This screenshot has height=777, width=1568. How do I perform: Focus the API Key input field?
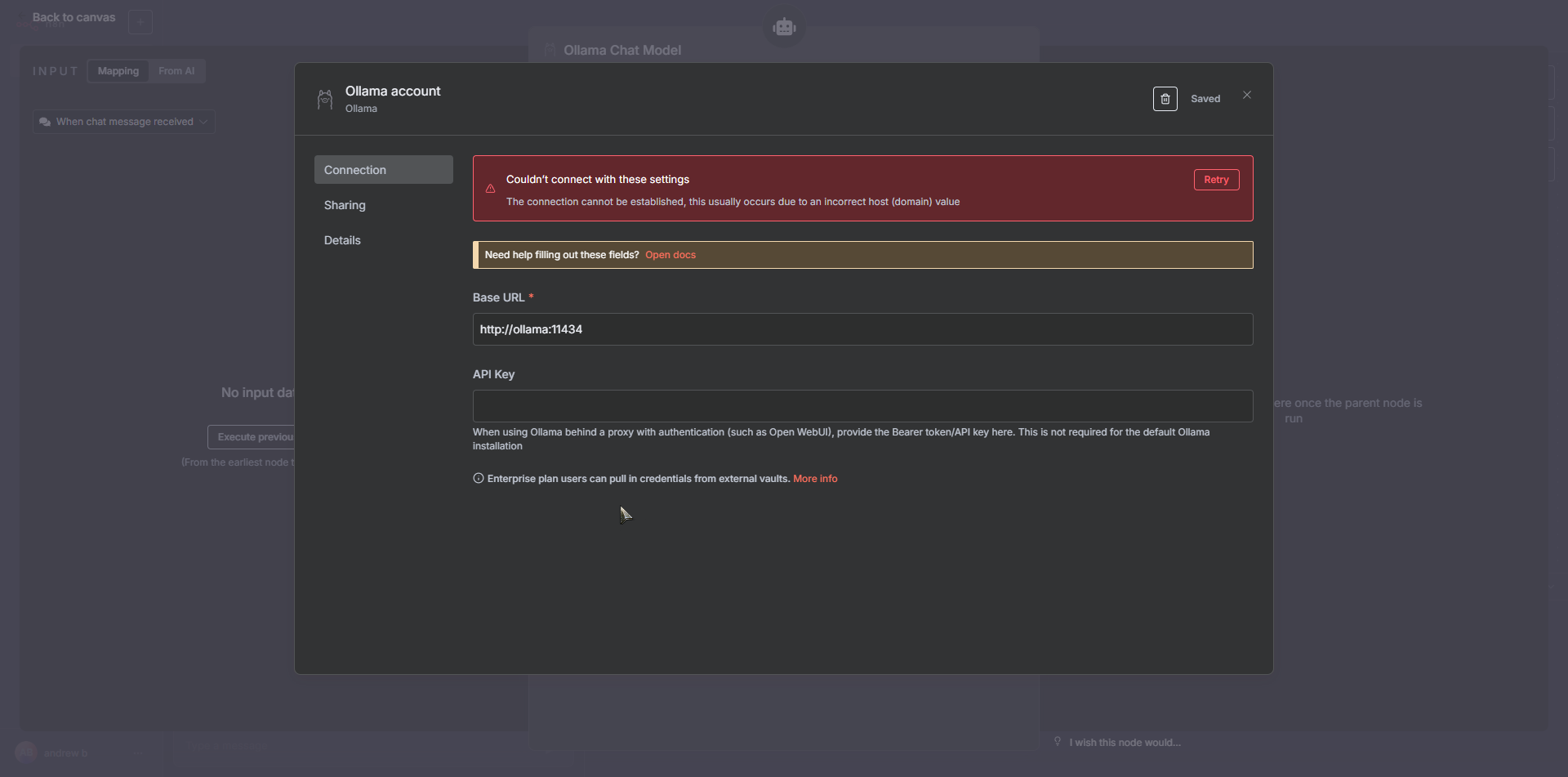coord(862,406)
